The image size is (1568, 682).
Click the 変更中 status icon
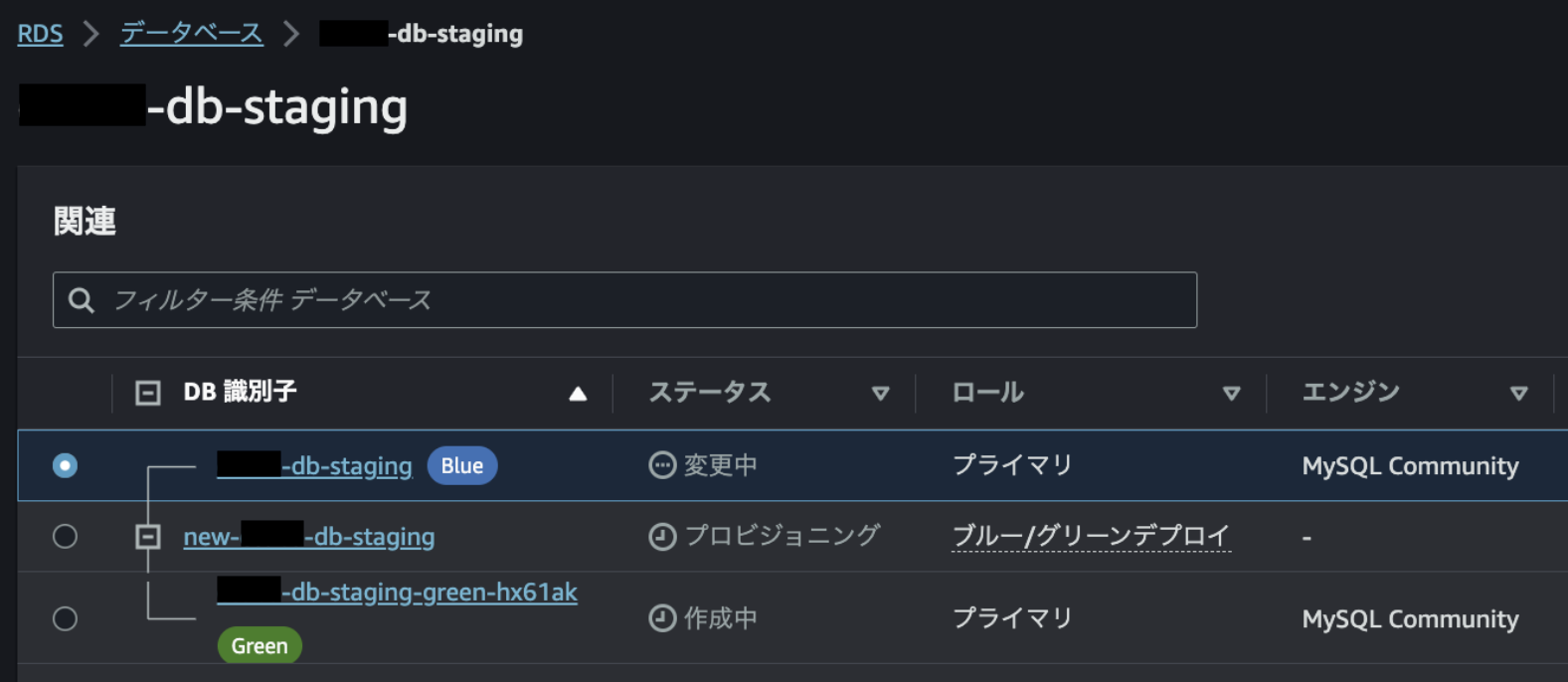662,465
